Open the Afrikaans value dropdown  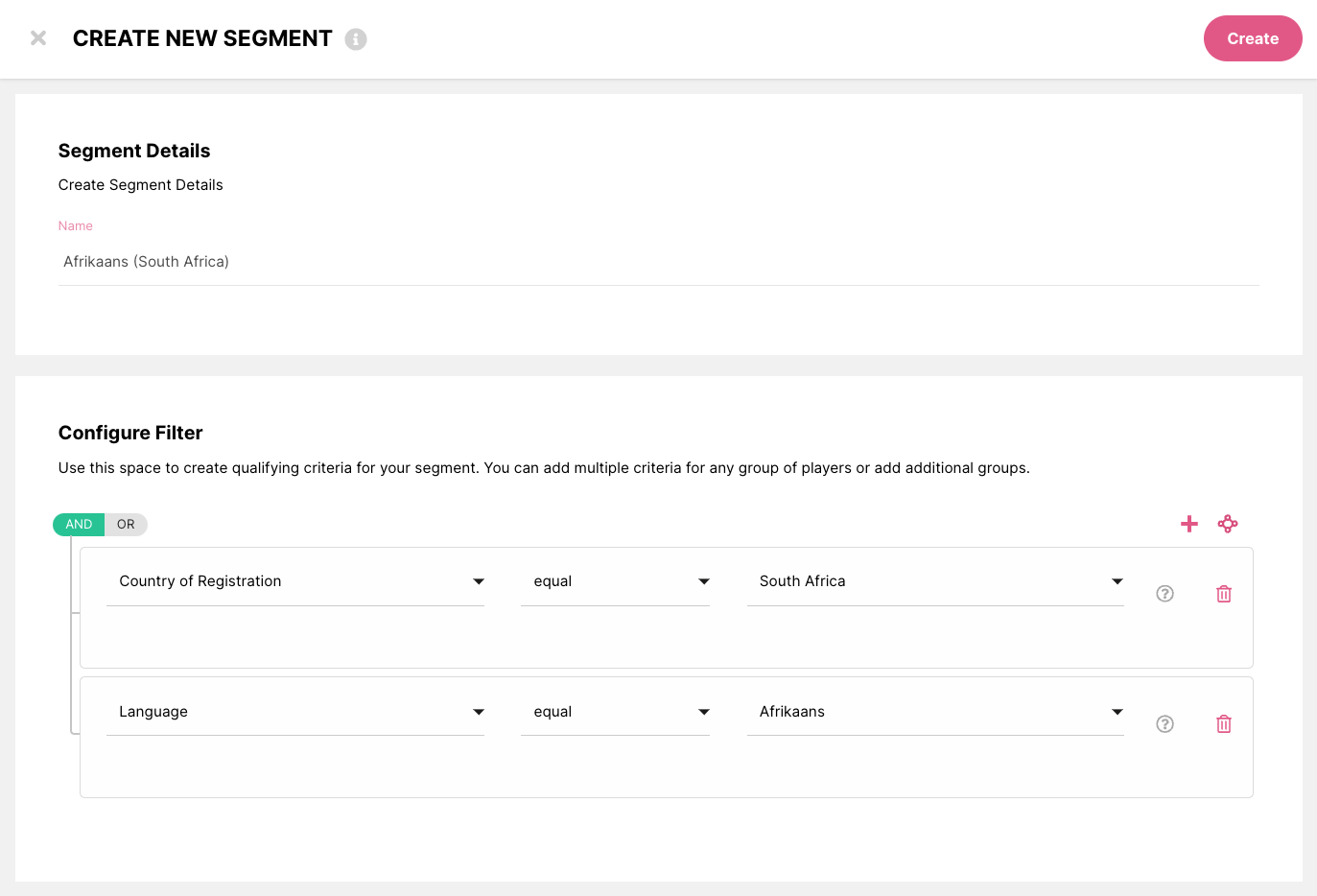coord(935,712)
